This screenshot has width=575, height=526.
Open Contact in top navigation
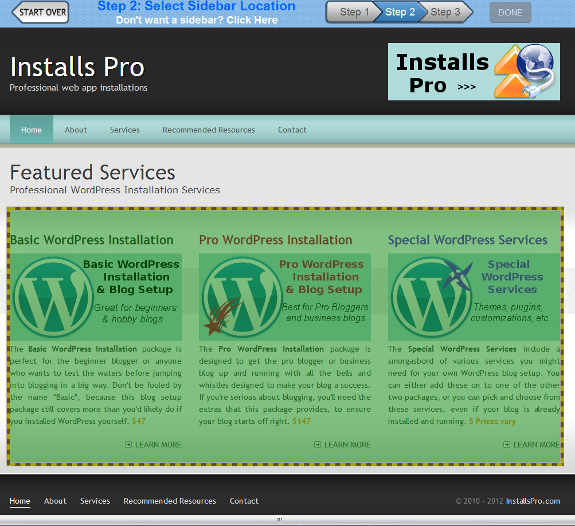[292, 130]
